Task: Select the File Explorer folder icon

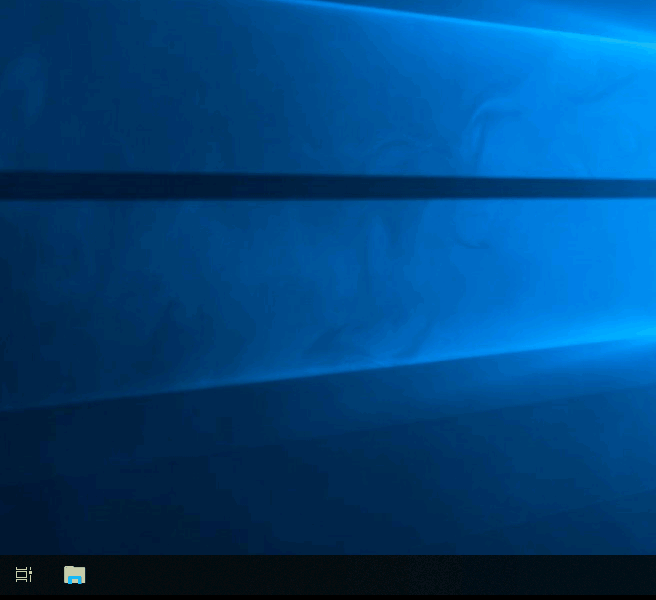Action: [x=75, y=575]
